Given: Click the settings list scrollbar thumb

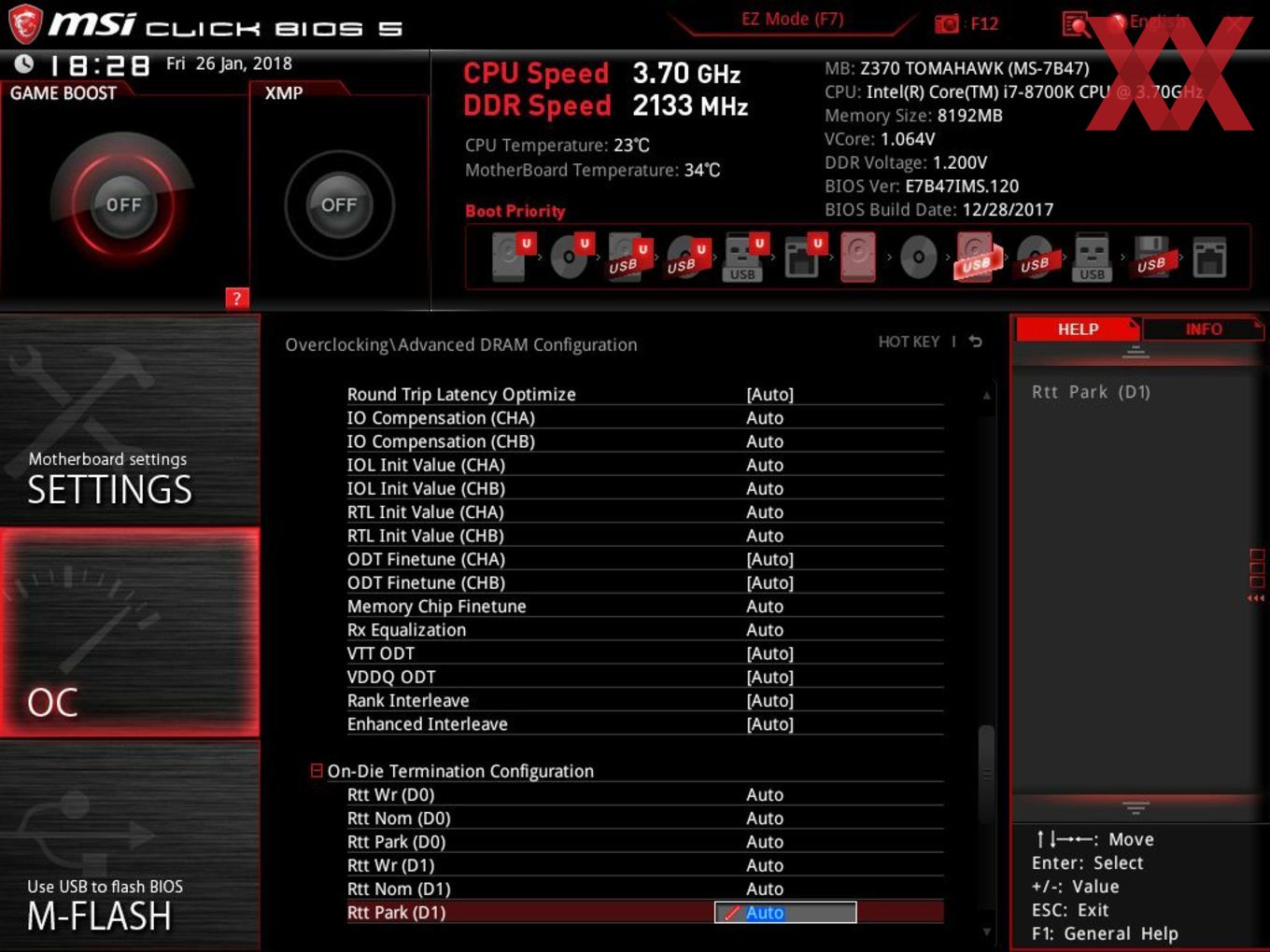Looking at the screenshot, I should pyautogui.click(x=986, y=773).
